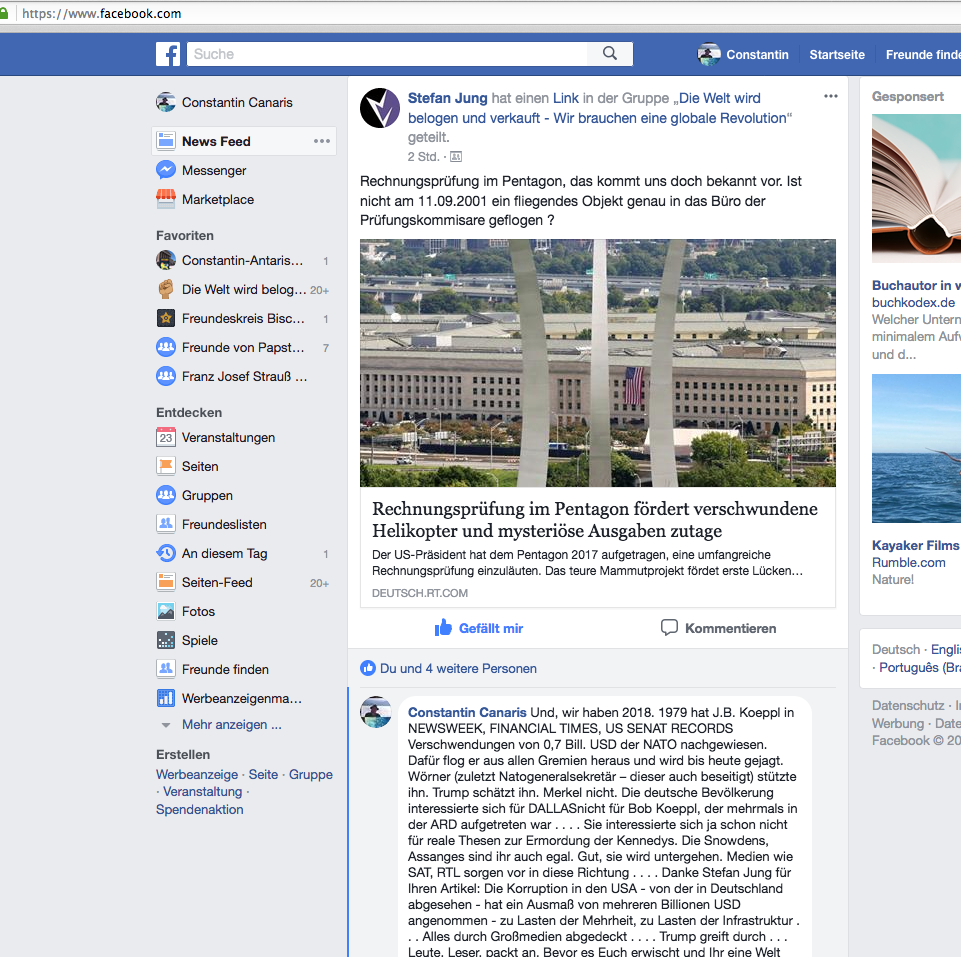The width and height of the screenshot is (961, 957).
Task: Open post options menu of Stefan Jung
Action: coord(830,96)
